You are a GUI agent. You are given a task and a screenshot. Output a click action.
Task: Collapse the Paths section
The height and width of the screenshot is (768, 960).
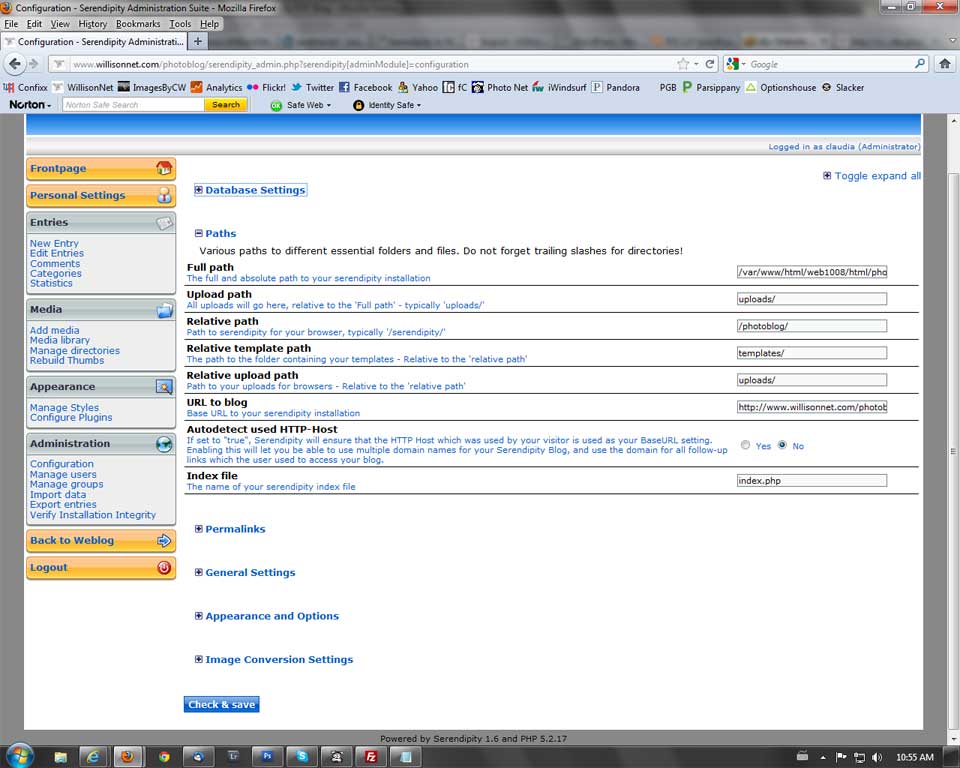pos(199,234)
